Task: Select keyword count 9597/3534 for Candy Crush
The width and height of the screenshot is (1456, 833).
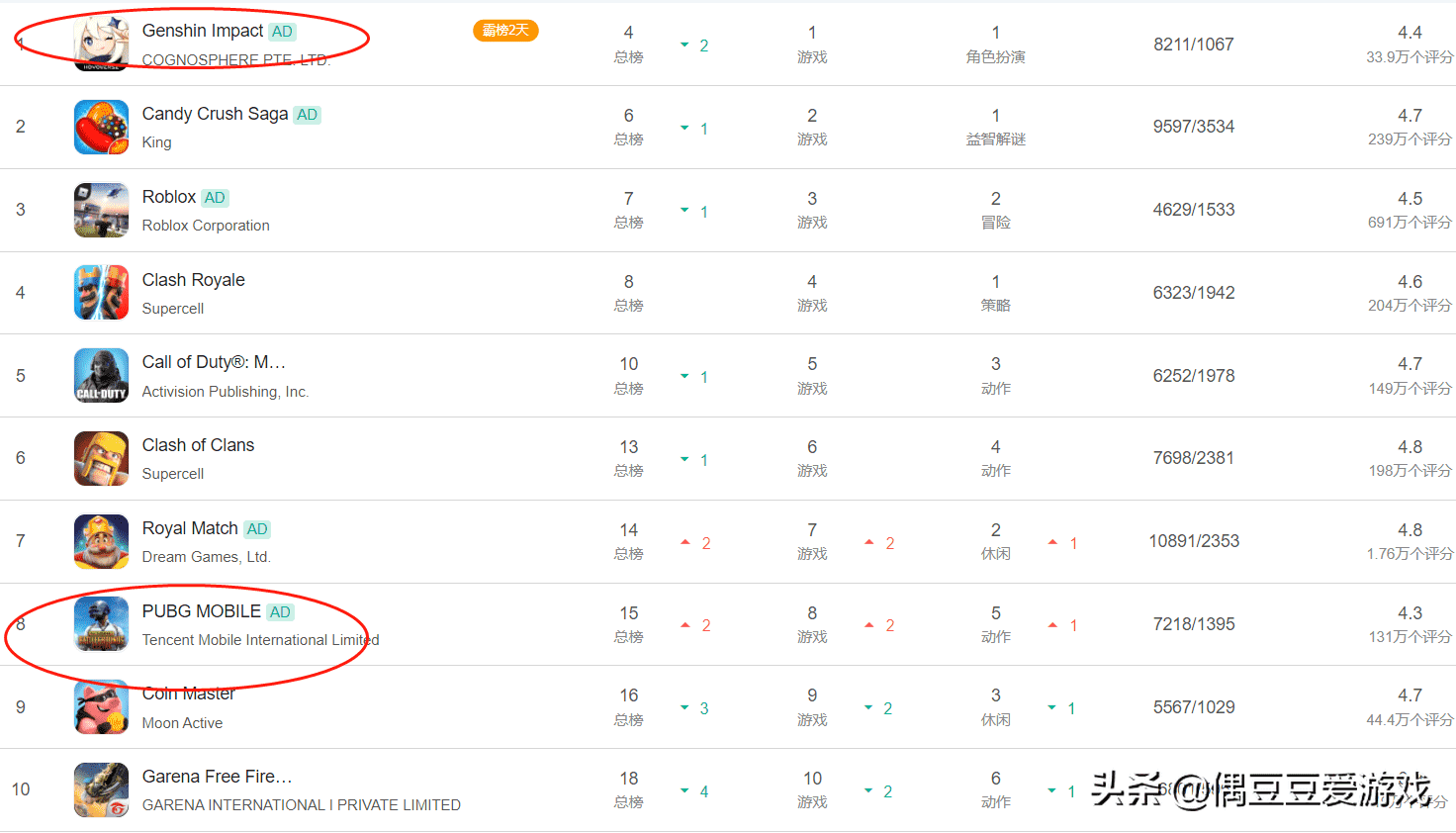Action: [1194, 127]
